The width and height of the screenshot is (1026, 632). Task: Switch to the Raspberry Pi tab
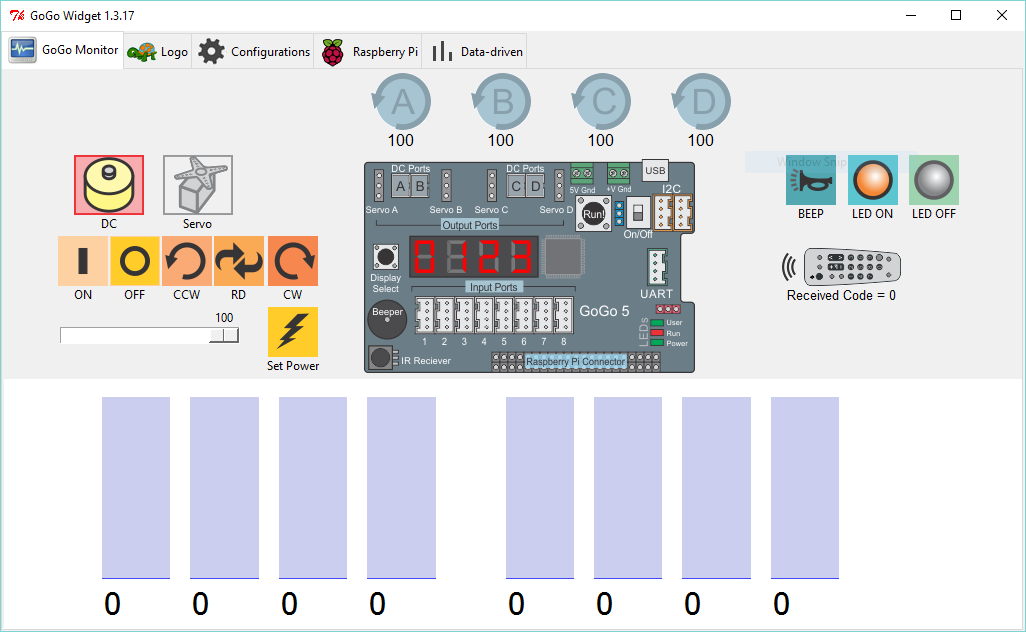pyautogui.click(x=368, y=52)
